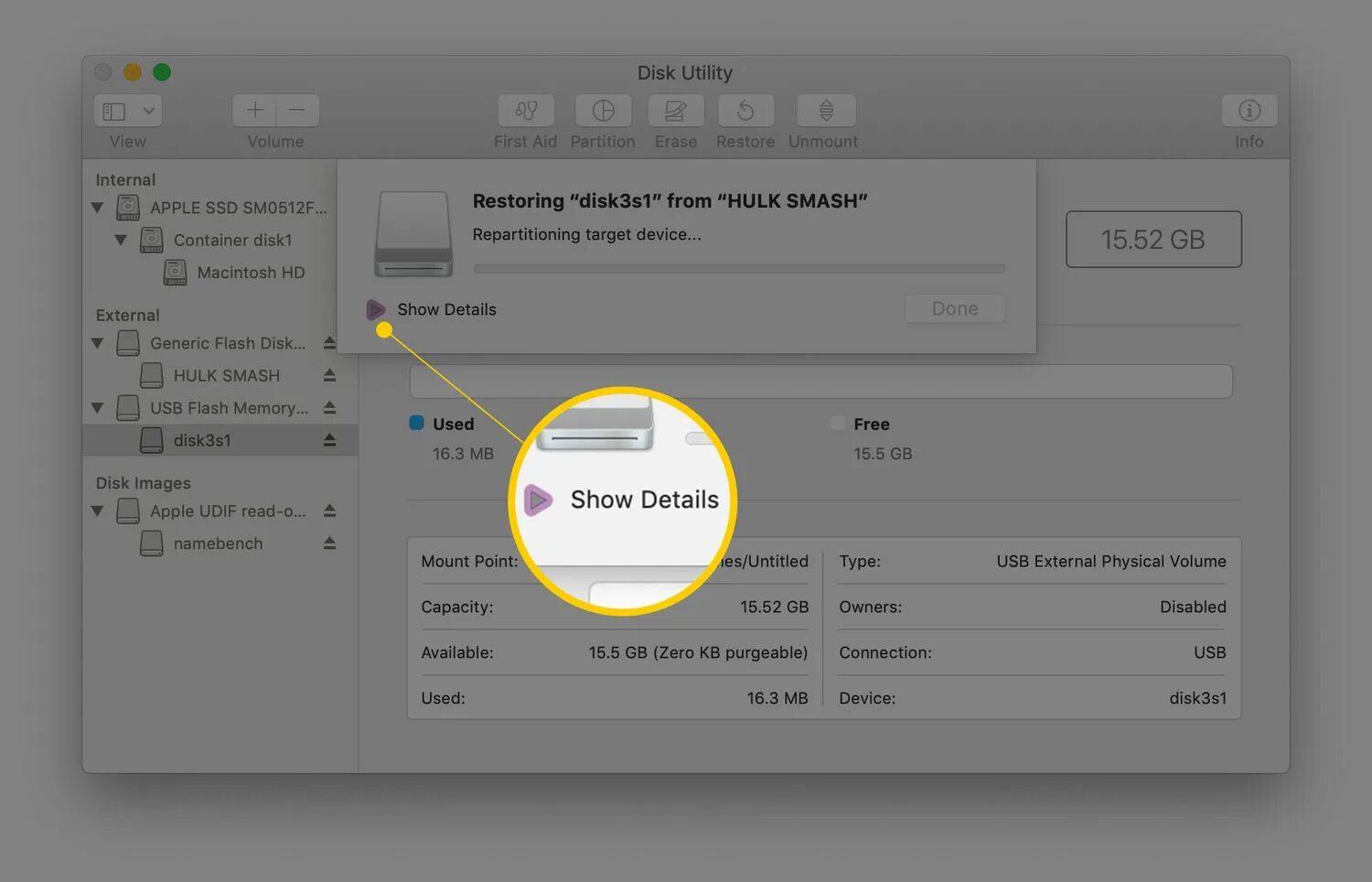Click the restore progress bar
This screenshot has width=1372, height=882.
[739, 269]
